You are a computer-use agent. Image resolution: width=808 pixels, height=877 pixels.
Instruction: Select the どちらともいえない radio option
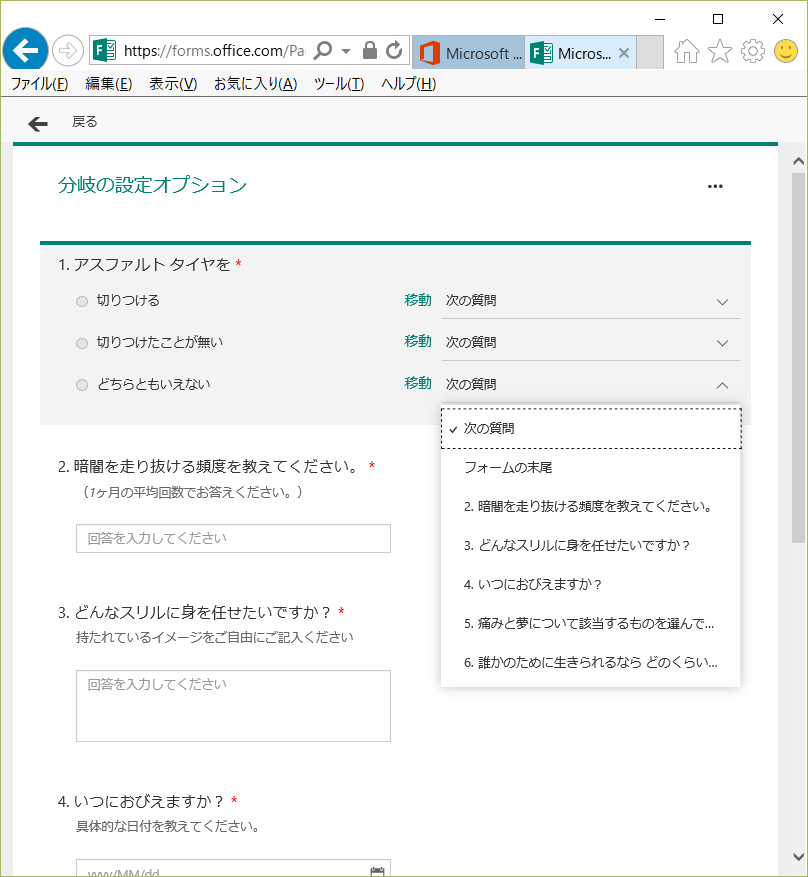[82, 385]
